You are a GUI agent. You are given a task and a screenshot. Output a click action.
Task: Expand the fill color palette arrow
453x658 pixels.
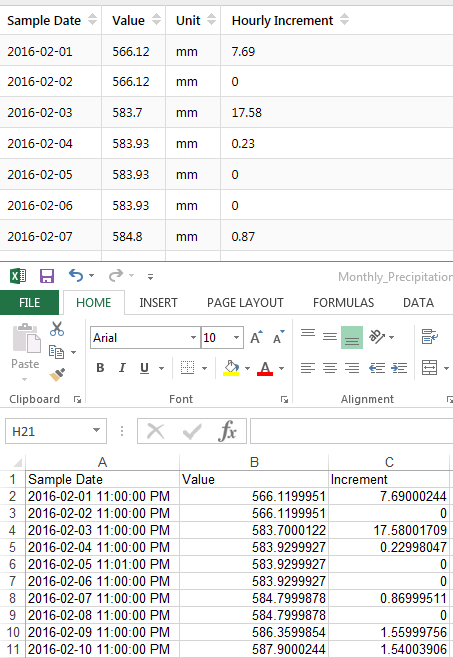(247, 368)
